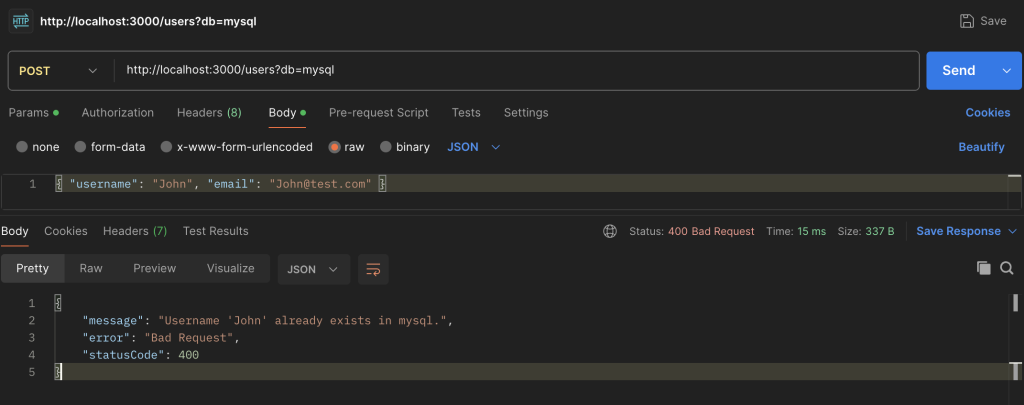
Task: Switch to the Authorization tab
Action: pyautogui.click(x=117, y=113)
